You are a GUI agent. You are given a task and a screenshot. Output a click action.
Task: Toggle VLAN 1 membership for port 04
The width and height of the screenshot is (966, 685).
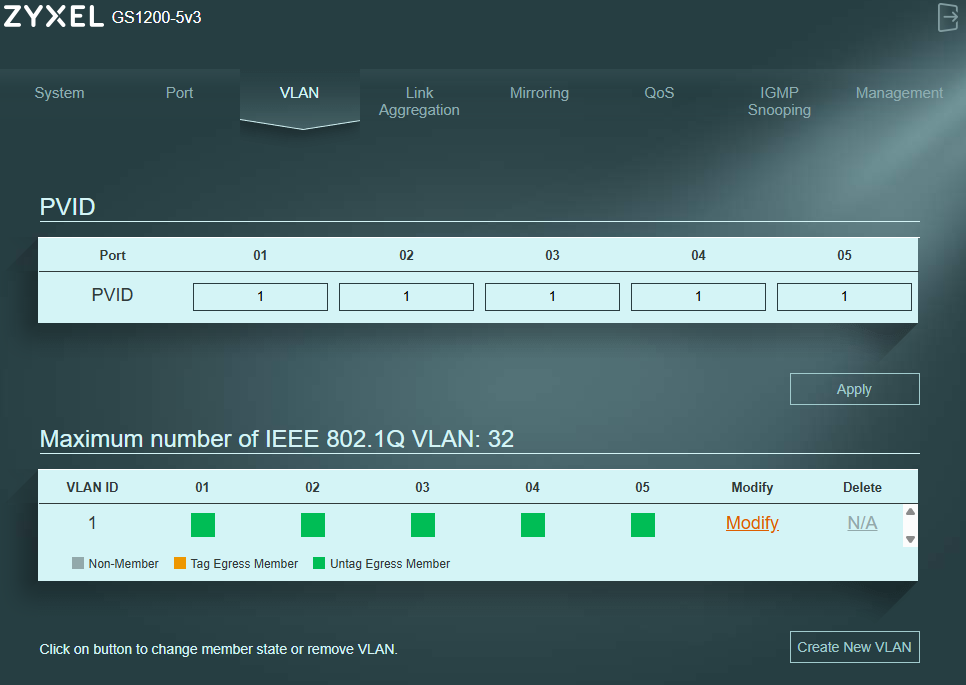point(533,525)
